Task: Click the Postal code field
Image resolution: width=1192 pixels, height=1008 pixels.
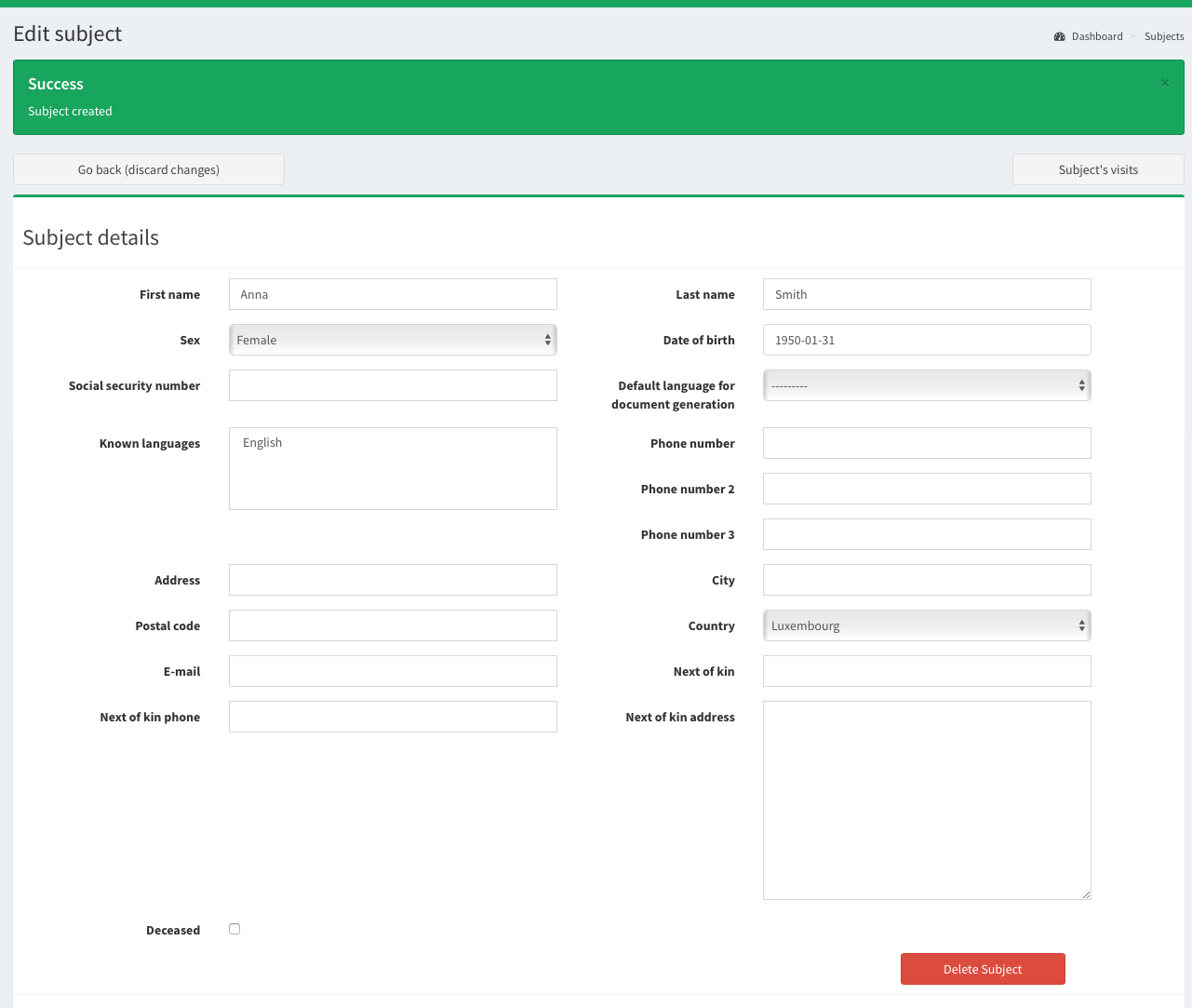Action: point(393,625)
